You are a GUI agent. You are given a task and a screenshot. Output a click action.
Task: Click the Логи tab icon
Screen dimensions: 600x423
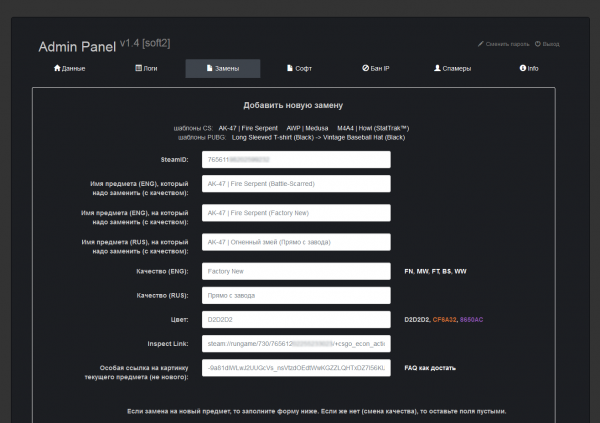pos(139,69)
